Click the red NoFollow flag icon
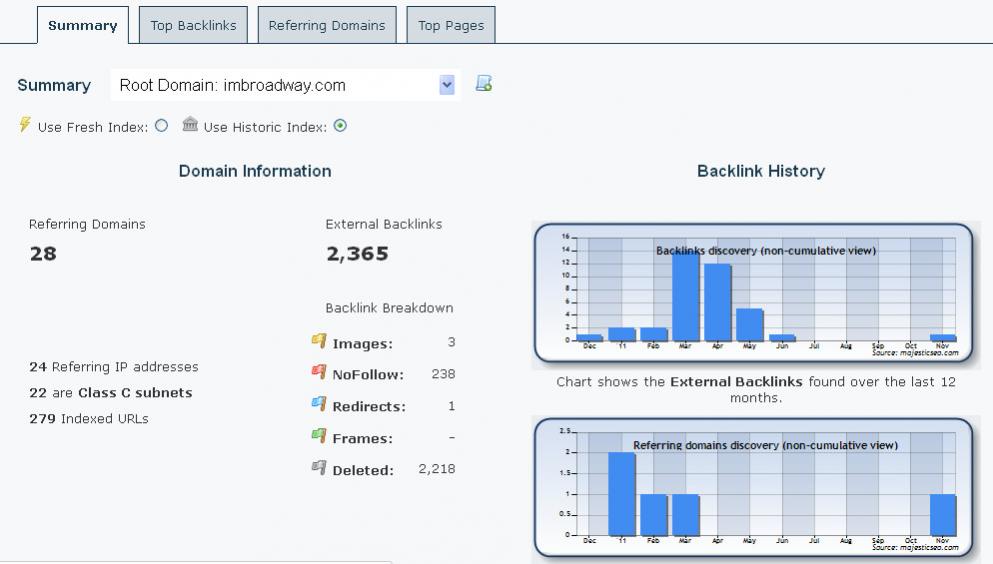Image resolution: width=993 pixels, height=564 pixels. tap(319, 374)
